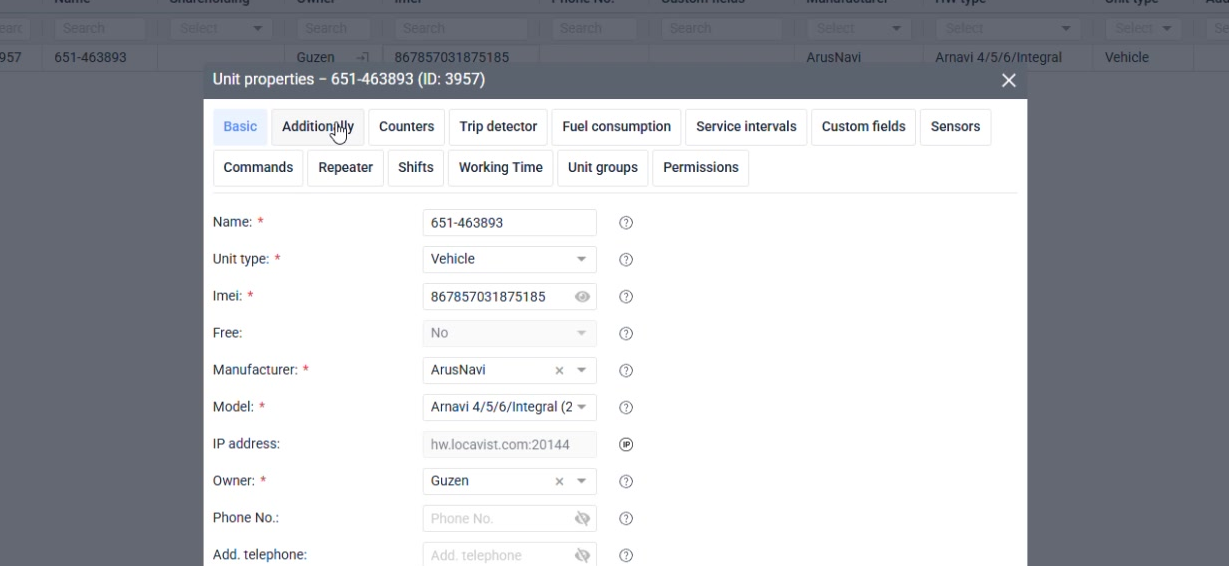Viewport: 1229px width, 566px height.
Task: Open Unit type Select filter in table header
Action: (1145, 29)
